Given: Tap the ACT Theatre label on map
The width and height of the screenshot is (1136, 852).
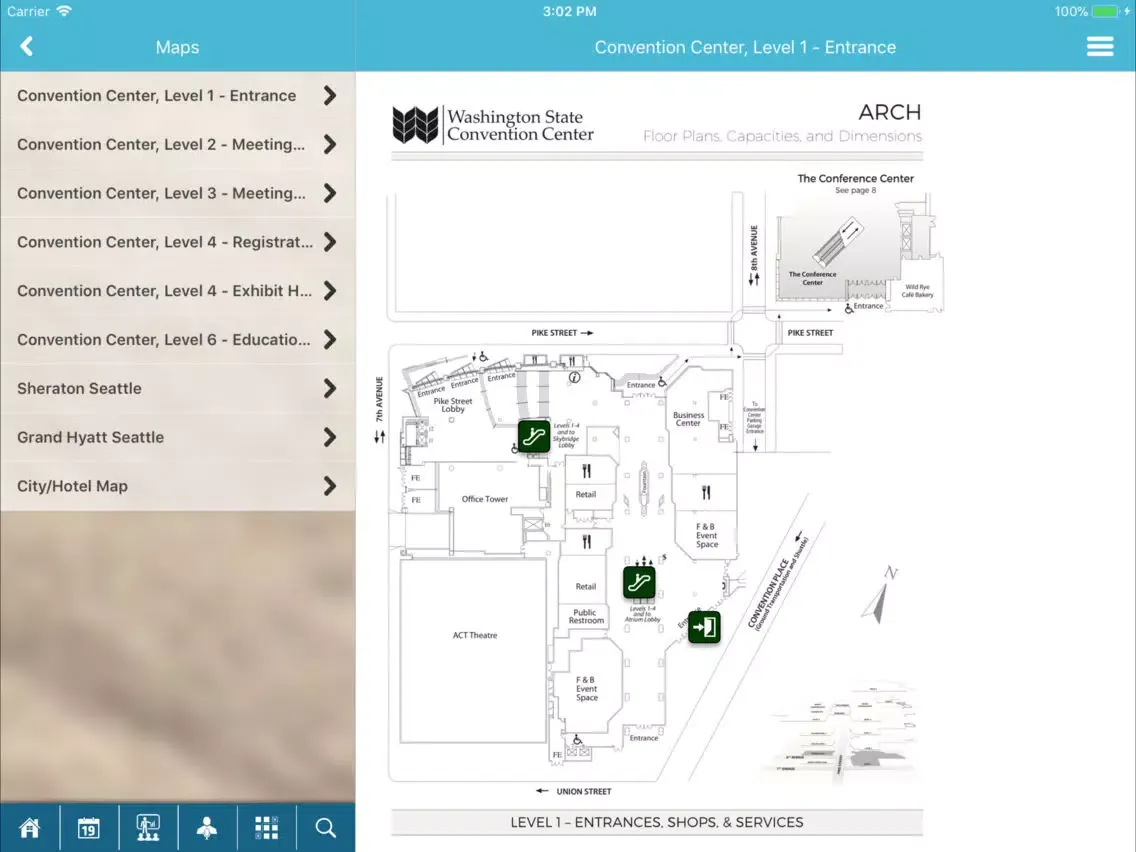Looking at the screenshot, I should coord(475,635).
